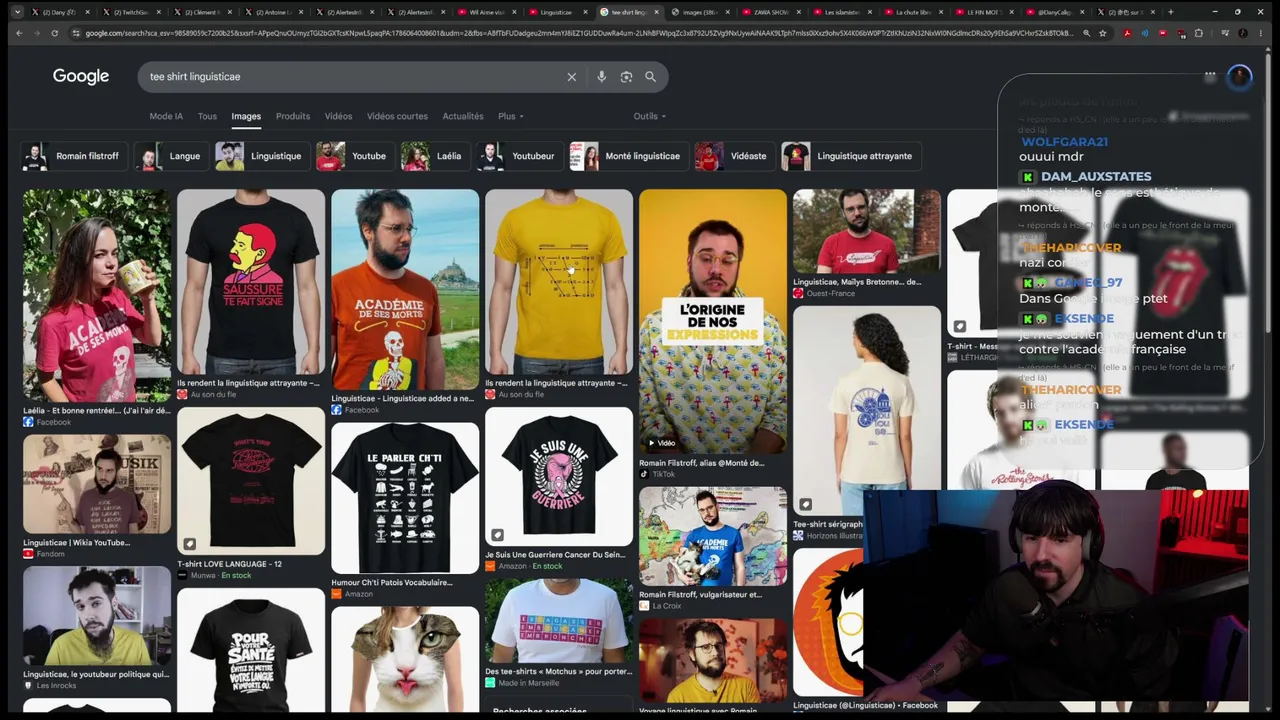Open the 'Je suis une guerrière' t-shirt image
The width and height of the screenshot is (1280, 720).
point(559,476)
